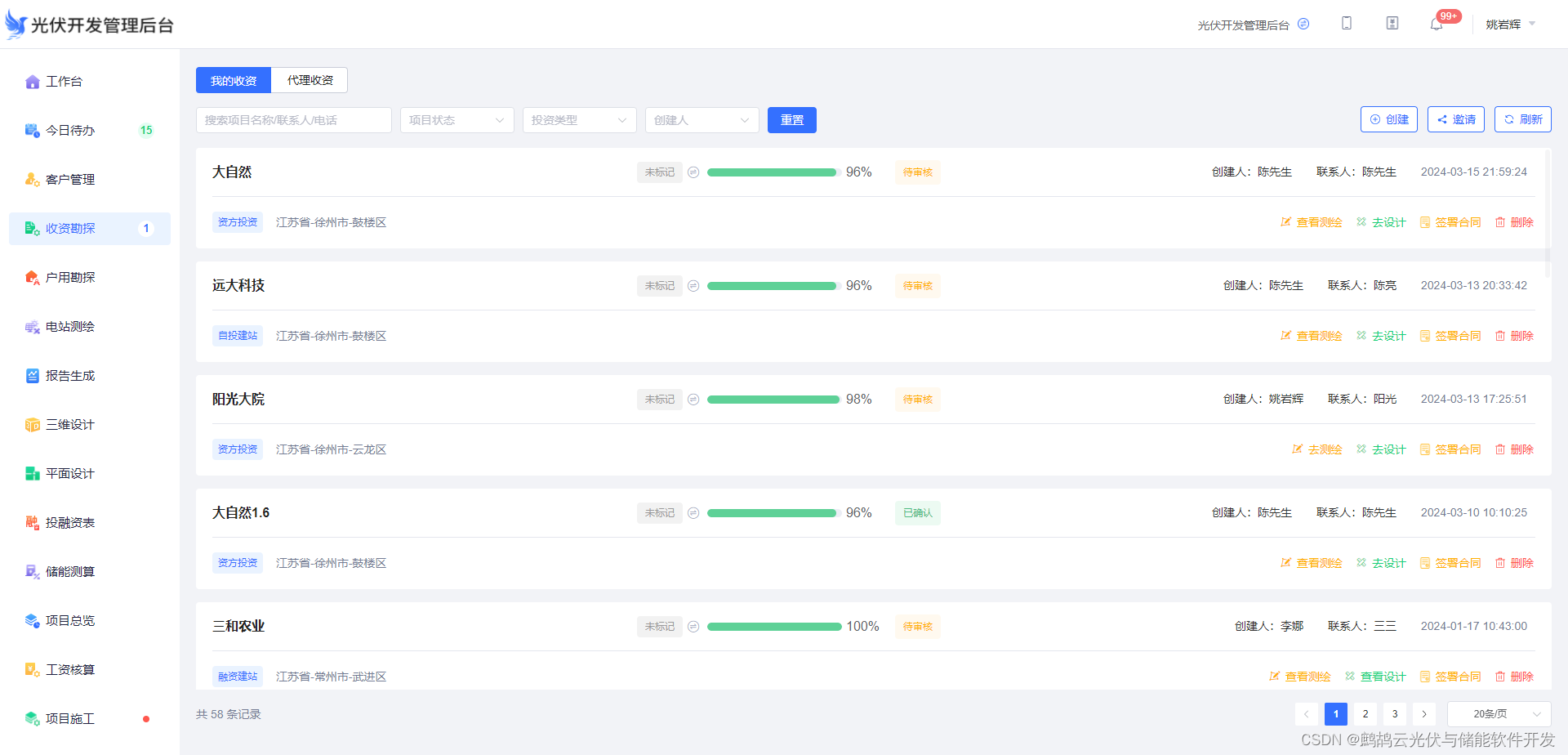Open the mobile phone icon in header
The width and height of the screenshot is (1568, 755).
tap(1347, 24)
